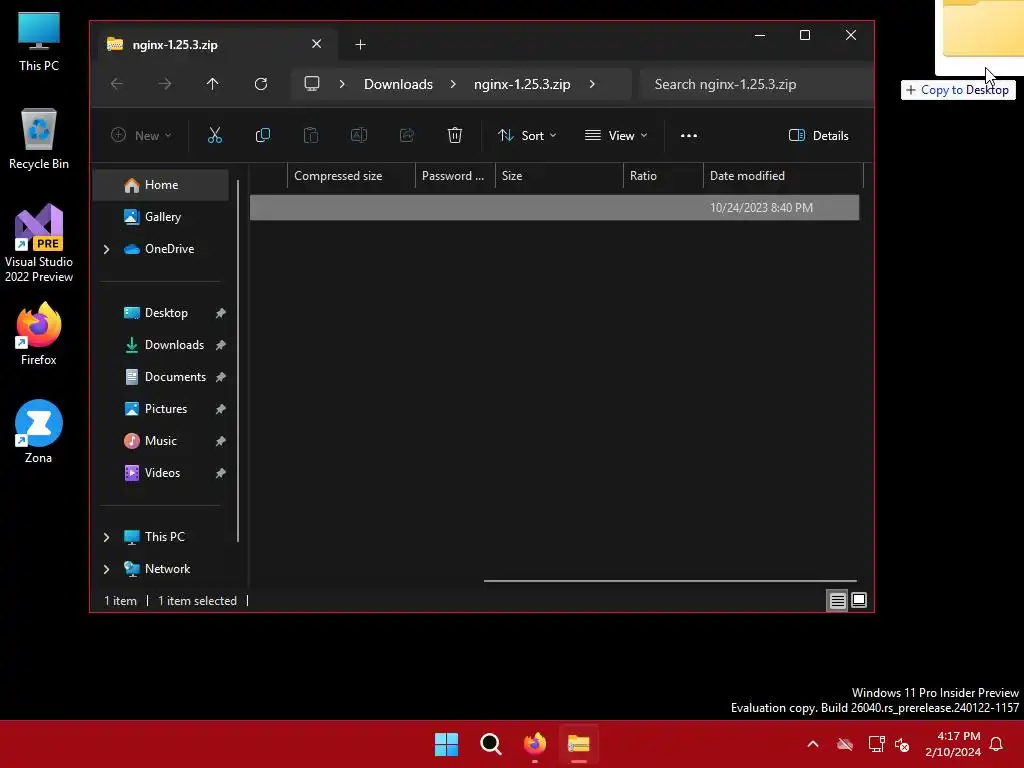Screen dimensions: 1024x768
Task: Open Music in quick access
Action: [161, 441]
